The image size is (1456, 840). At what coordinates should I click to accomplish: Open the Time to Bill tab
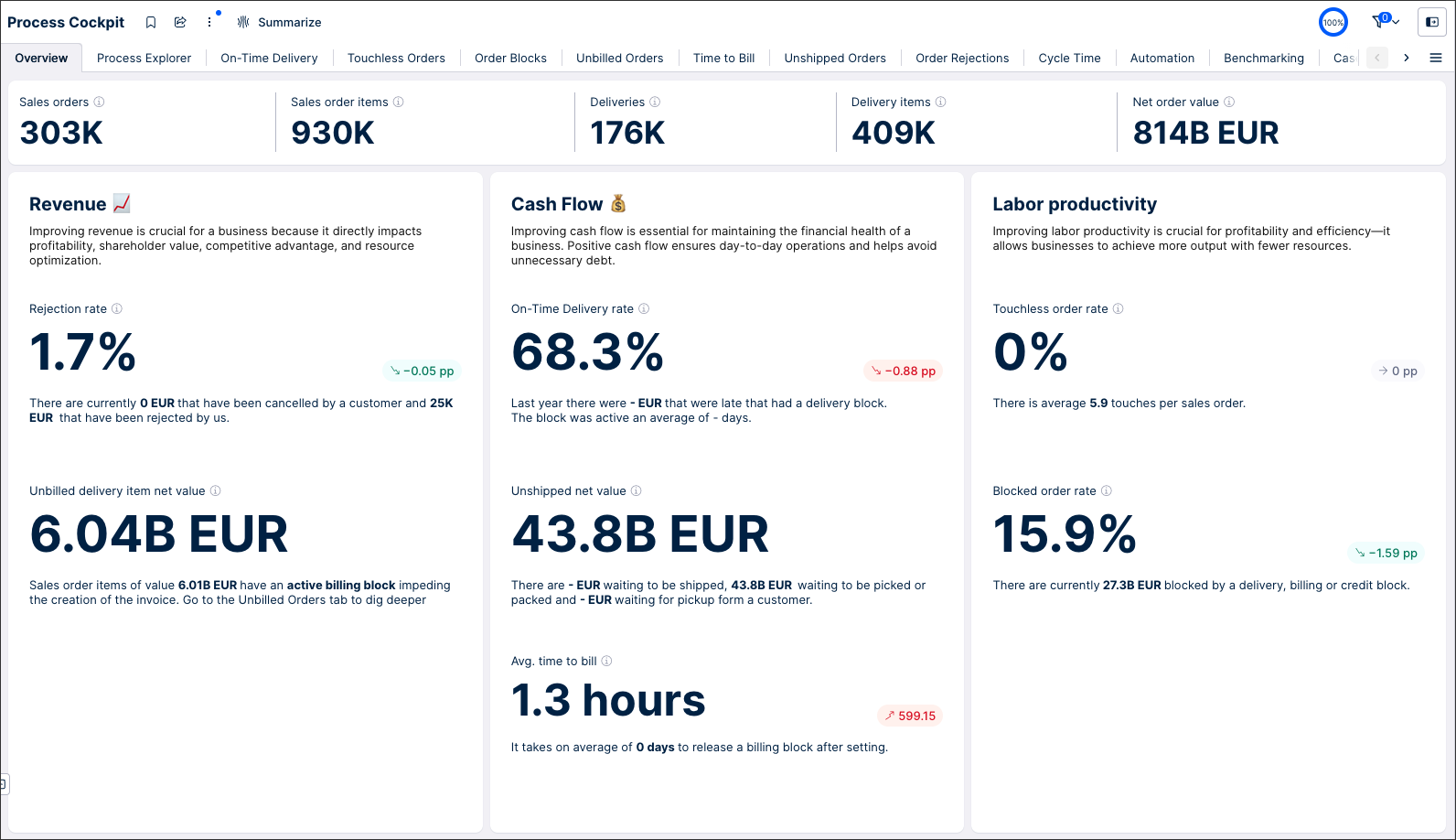tap(723, 58)
